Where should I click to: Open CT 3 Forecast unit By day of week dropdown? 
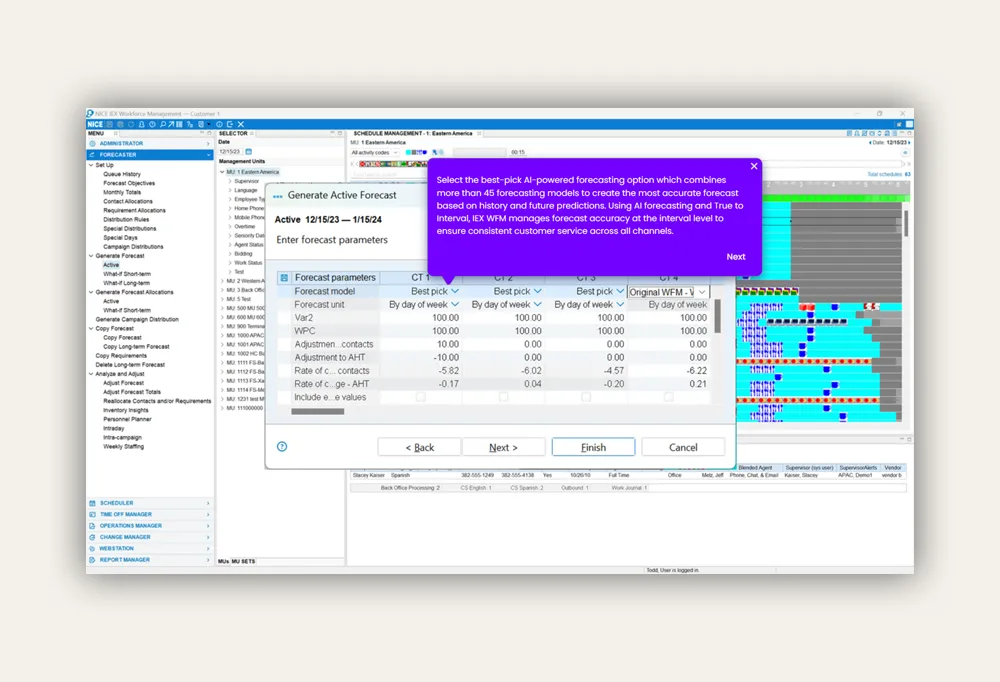pos(620,304)
